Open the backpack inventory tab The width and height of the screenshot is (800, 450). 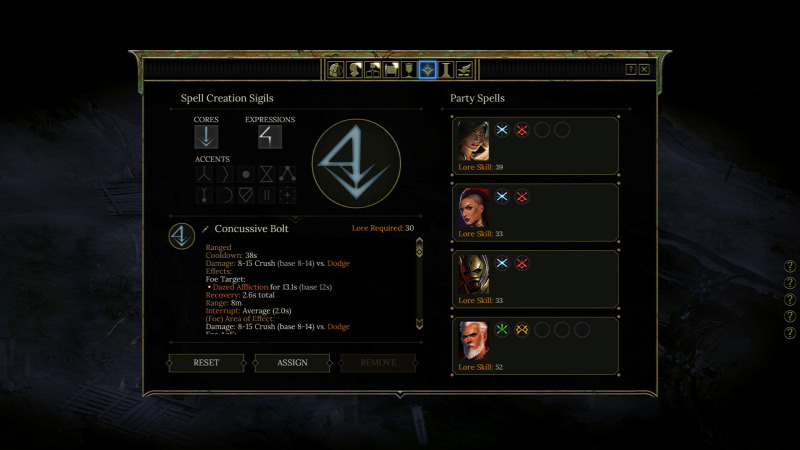coord(336,69)
